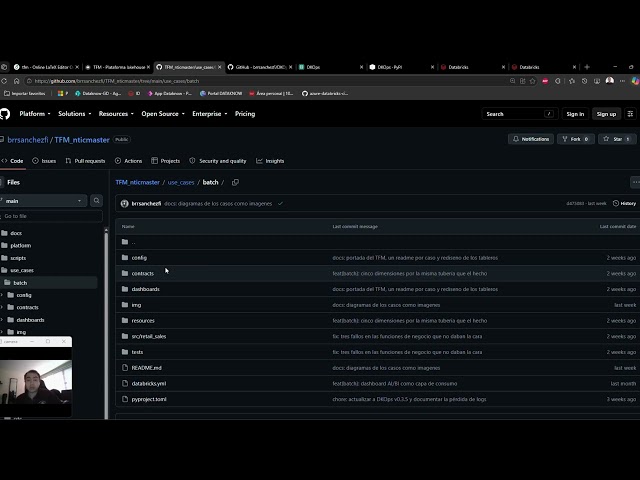Open the main branch dropdown

pos(43,201)
